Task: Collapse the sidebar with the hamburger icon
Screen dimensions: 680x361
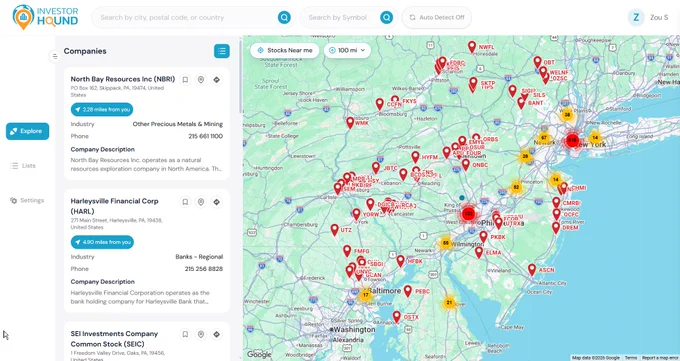Action: click(55, 56)
